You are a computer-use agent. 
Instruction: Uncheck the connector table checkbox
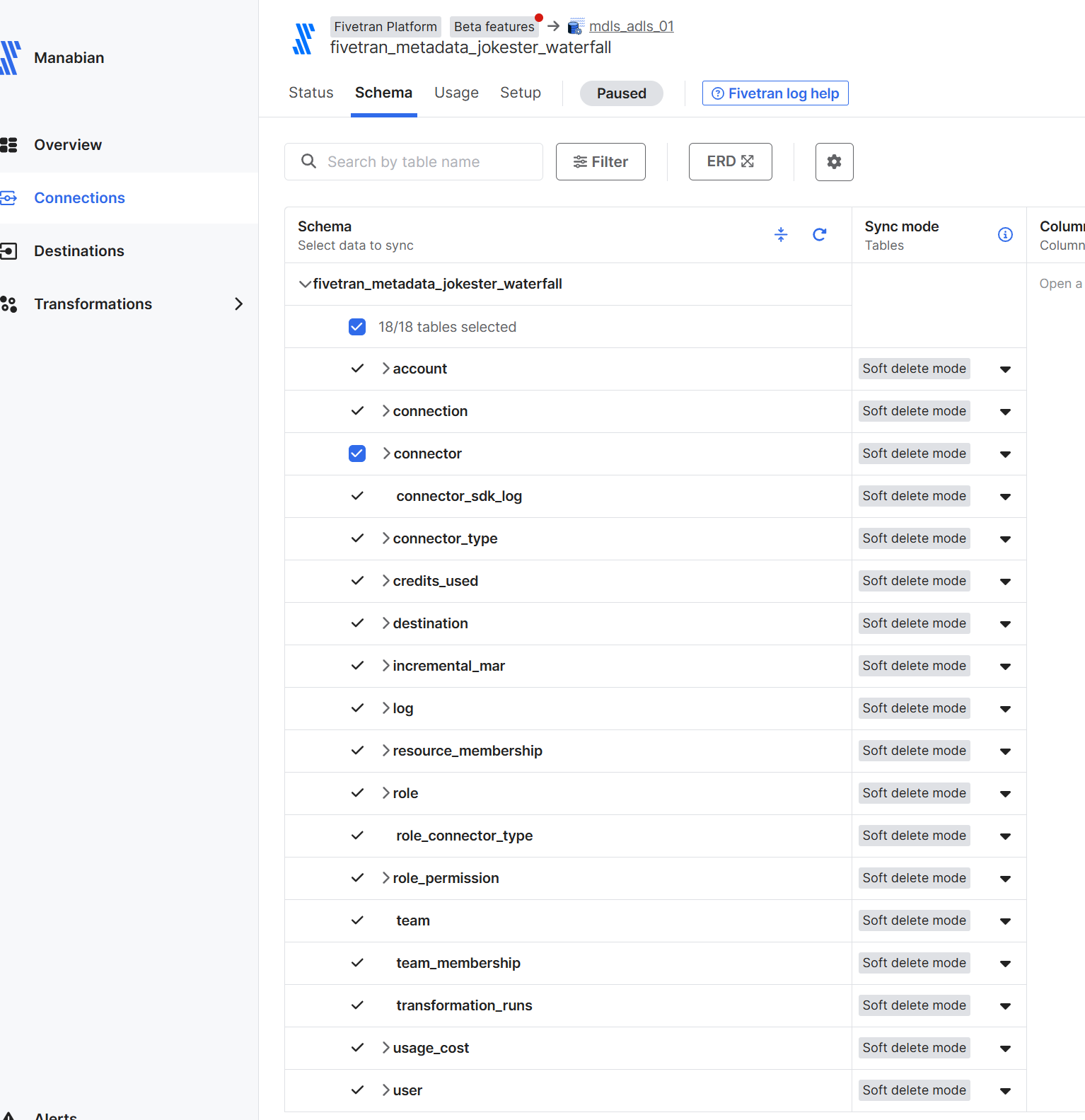click(x=357, y=454)
